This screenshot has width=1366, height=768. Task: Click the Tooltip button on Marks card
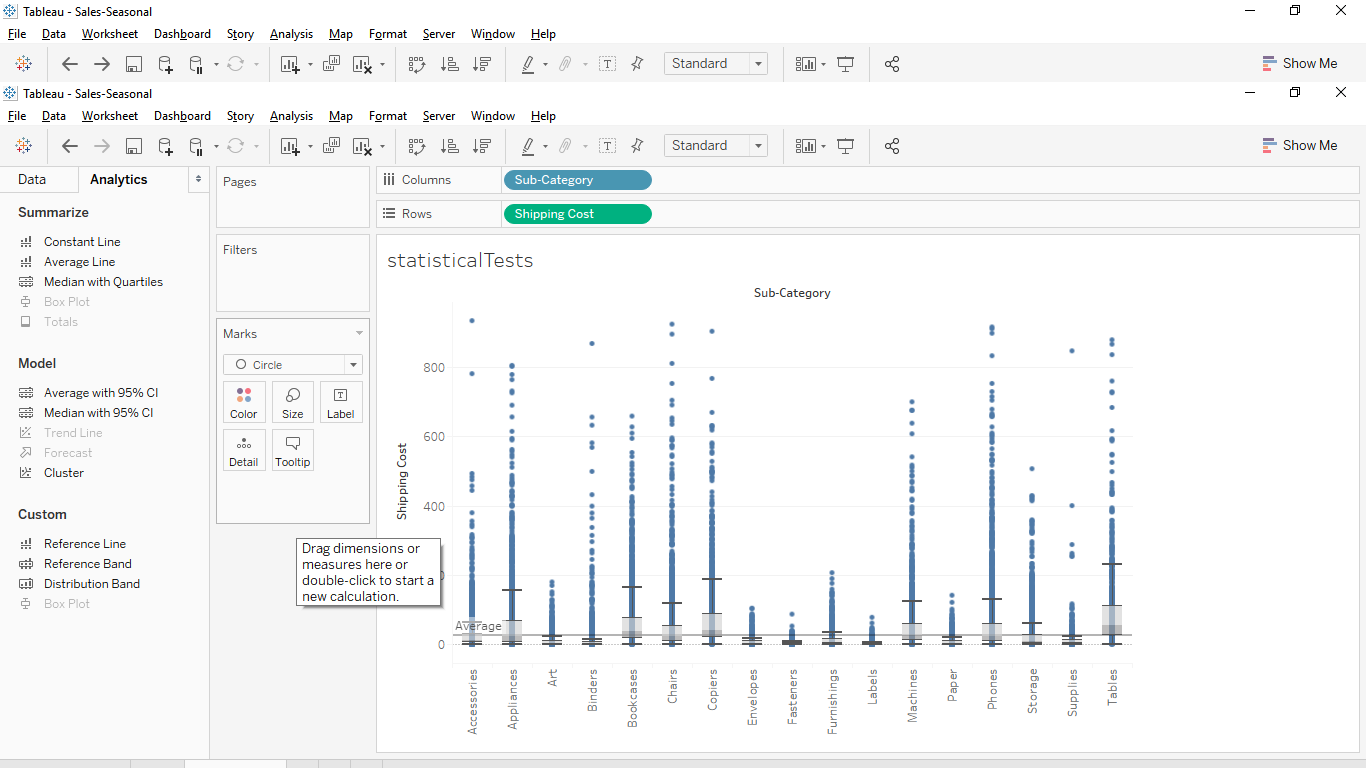(x=292, y=450)
